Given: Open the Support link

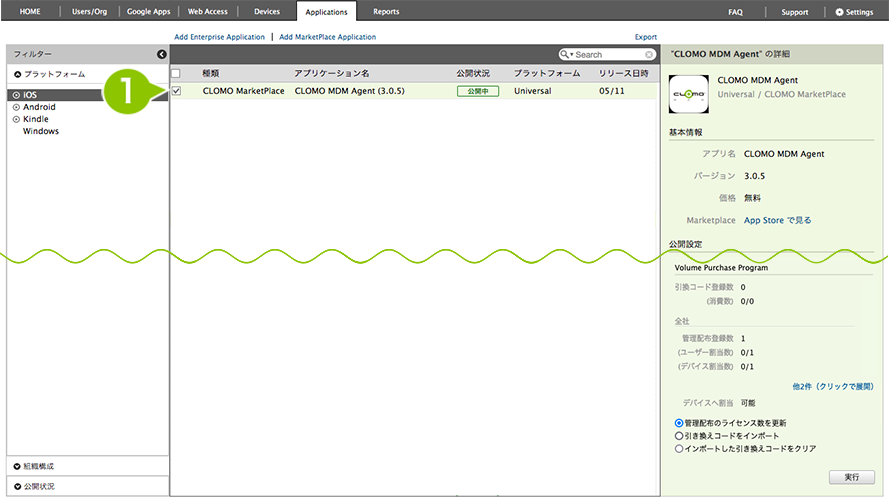Looking at the screenshot, I should (795, 12).
